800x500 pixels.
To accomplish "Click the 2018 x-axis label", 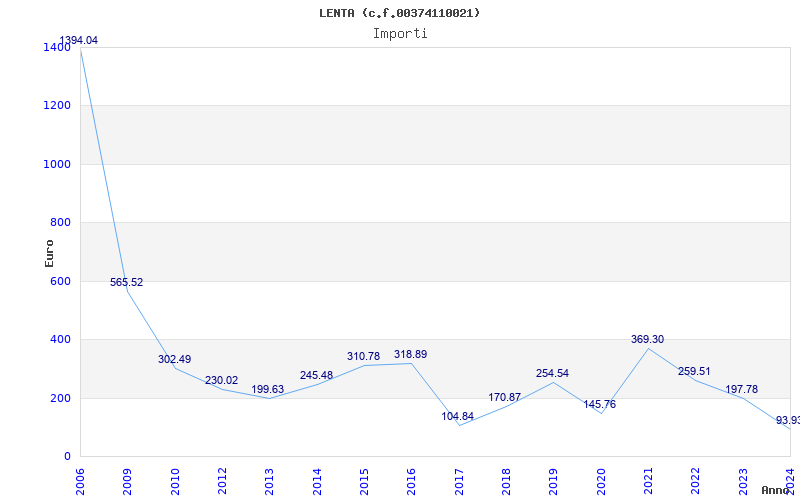I will [506, 481].
